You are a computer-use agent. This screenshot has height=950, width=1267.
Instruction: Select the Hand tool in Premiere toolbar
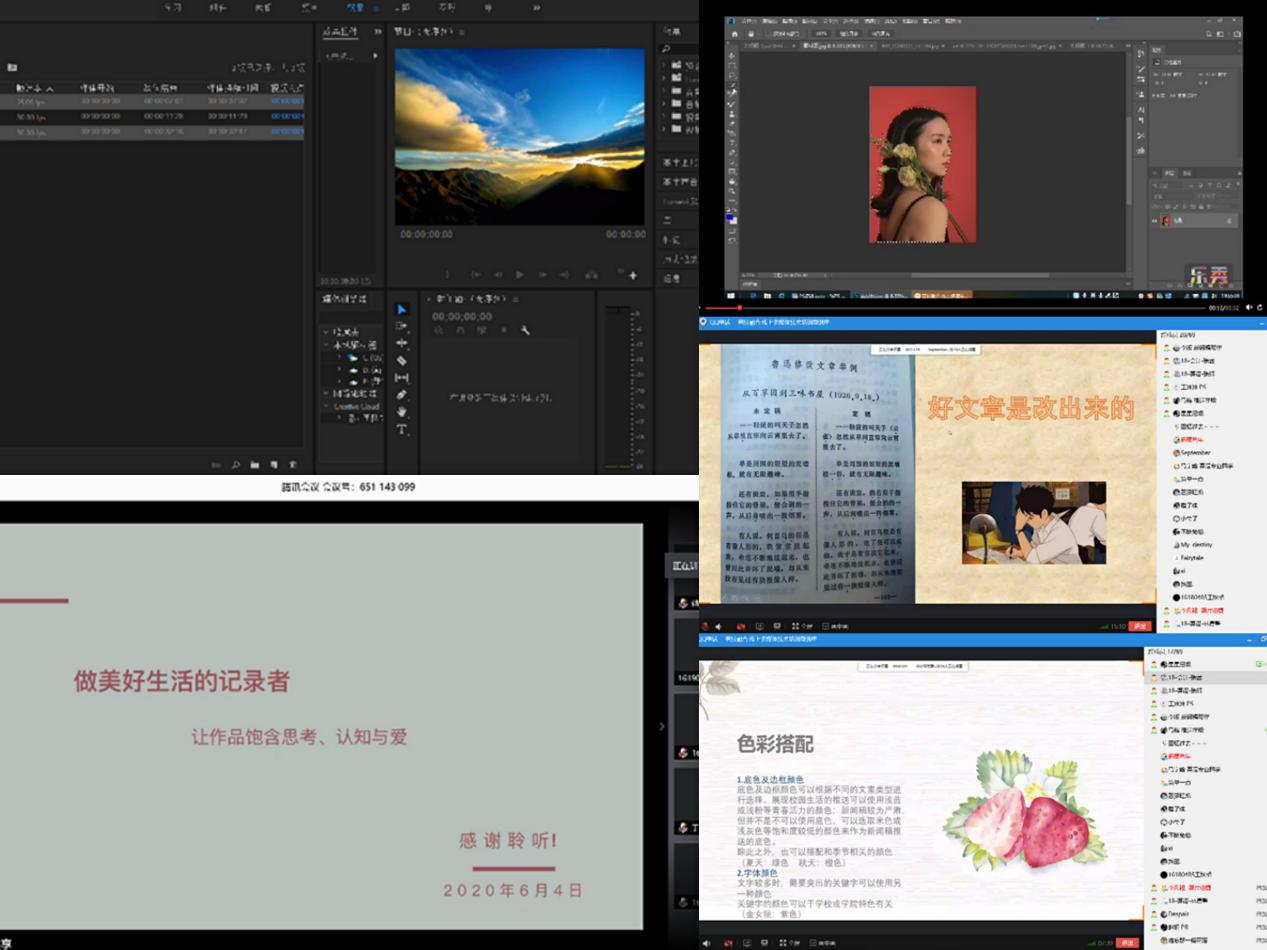click(x=401, y=411)
